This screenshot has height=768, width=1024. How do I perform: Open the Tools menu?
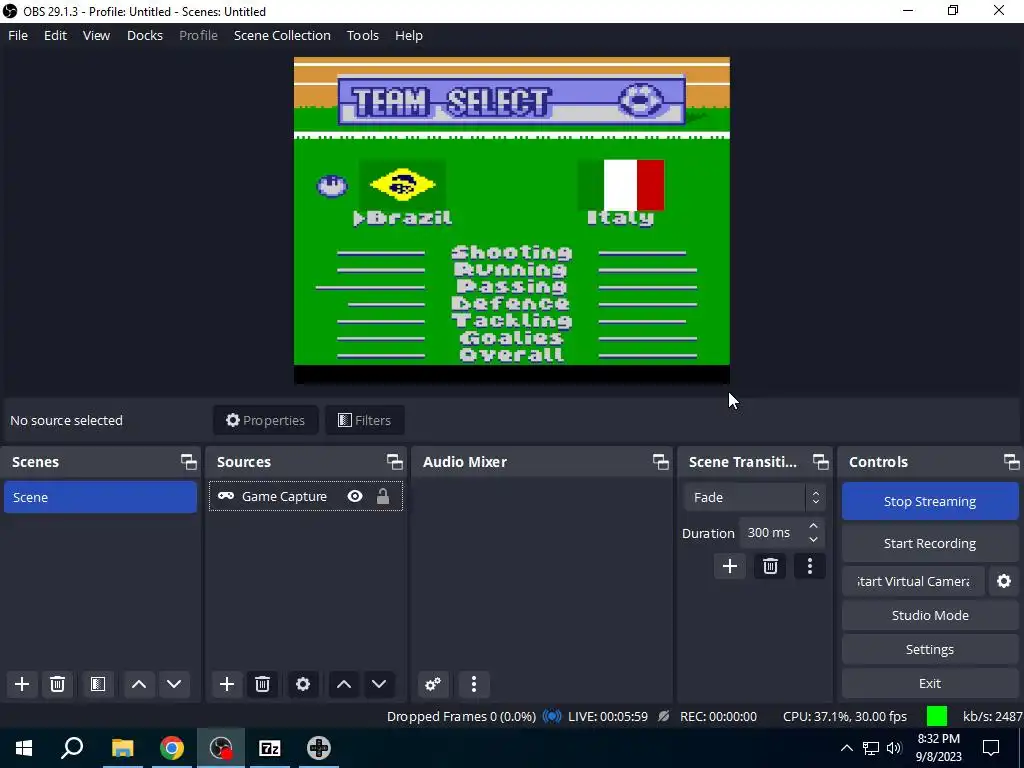(x=362, y=35)
